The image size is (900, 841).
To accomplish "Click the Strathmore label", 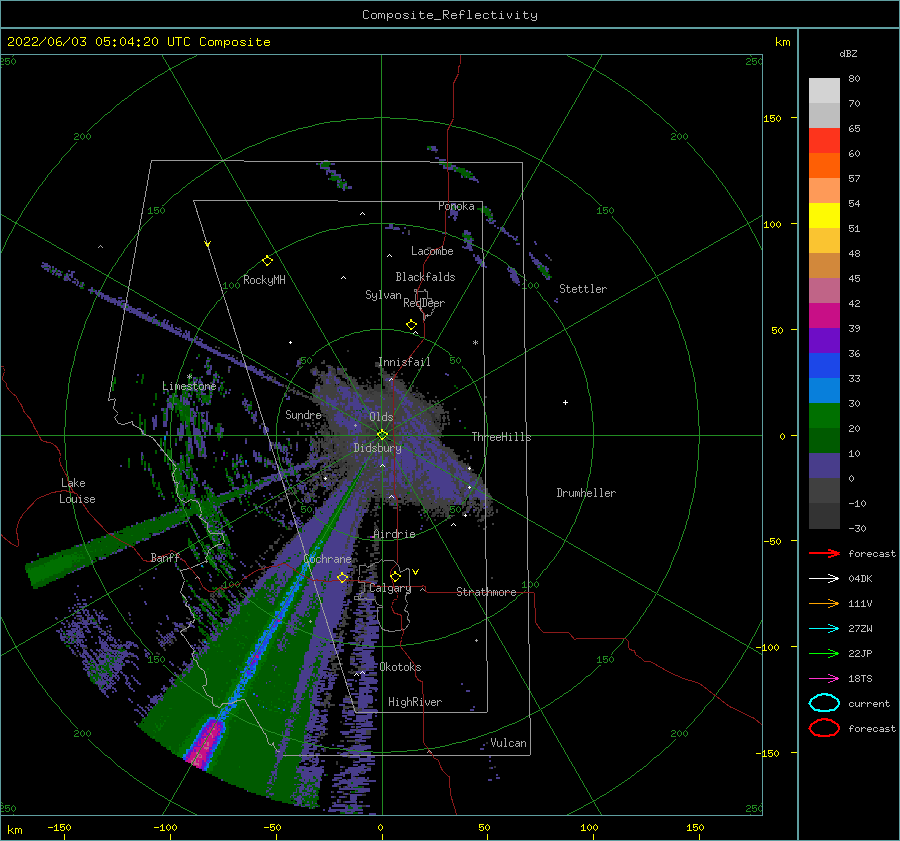I will pyautogui.click(x=486, y=592).
